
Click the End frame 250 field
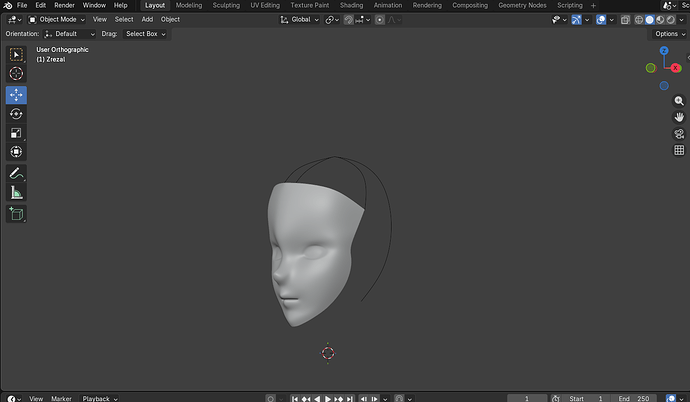pos(634,398)
